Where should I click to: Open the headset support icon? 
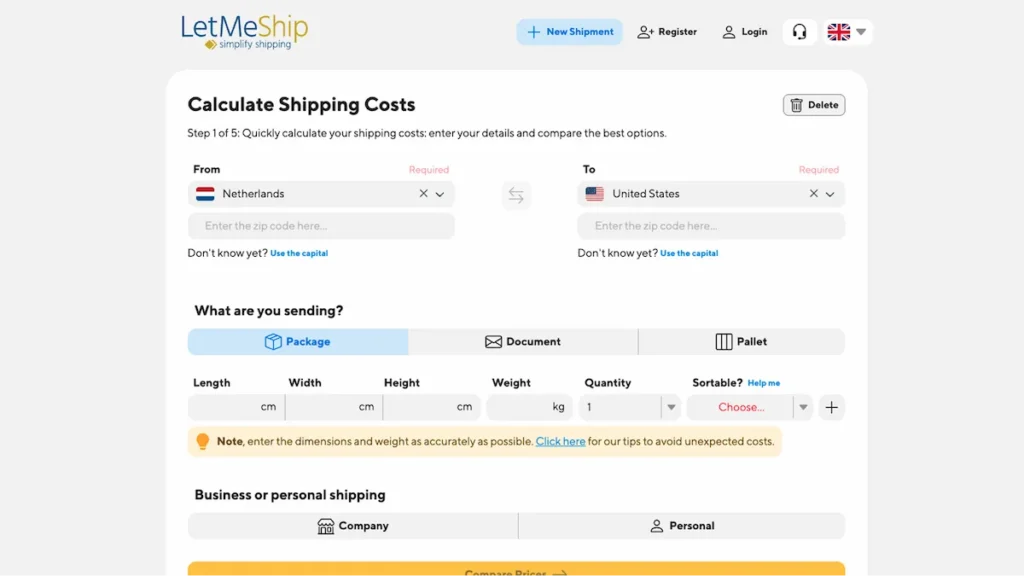pos(799,32)
